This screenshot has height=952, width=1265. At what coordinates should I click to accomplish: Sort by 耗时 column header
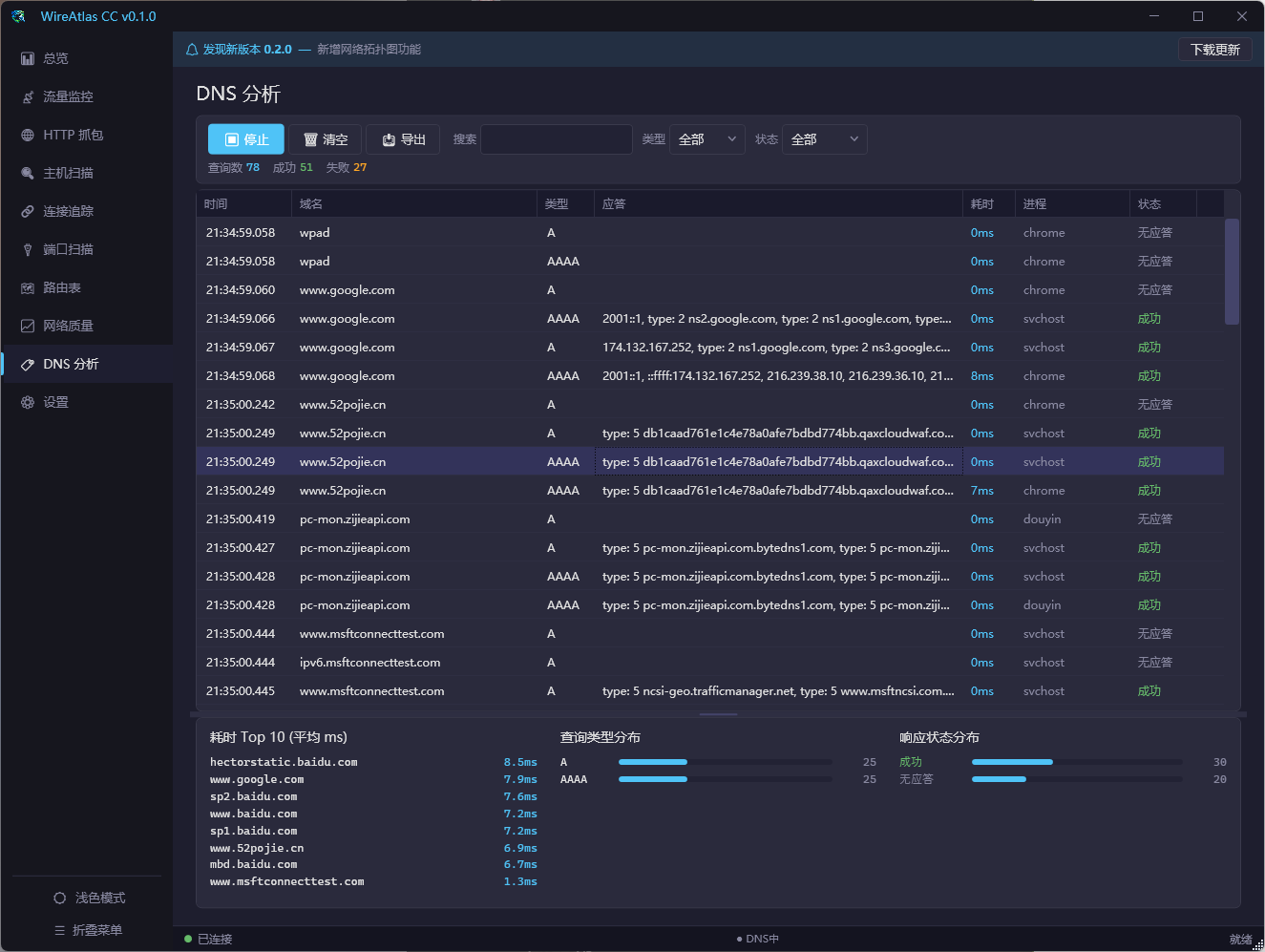click(988, 203)
